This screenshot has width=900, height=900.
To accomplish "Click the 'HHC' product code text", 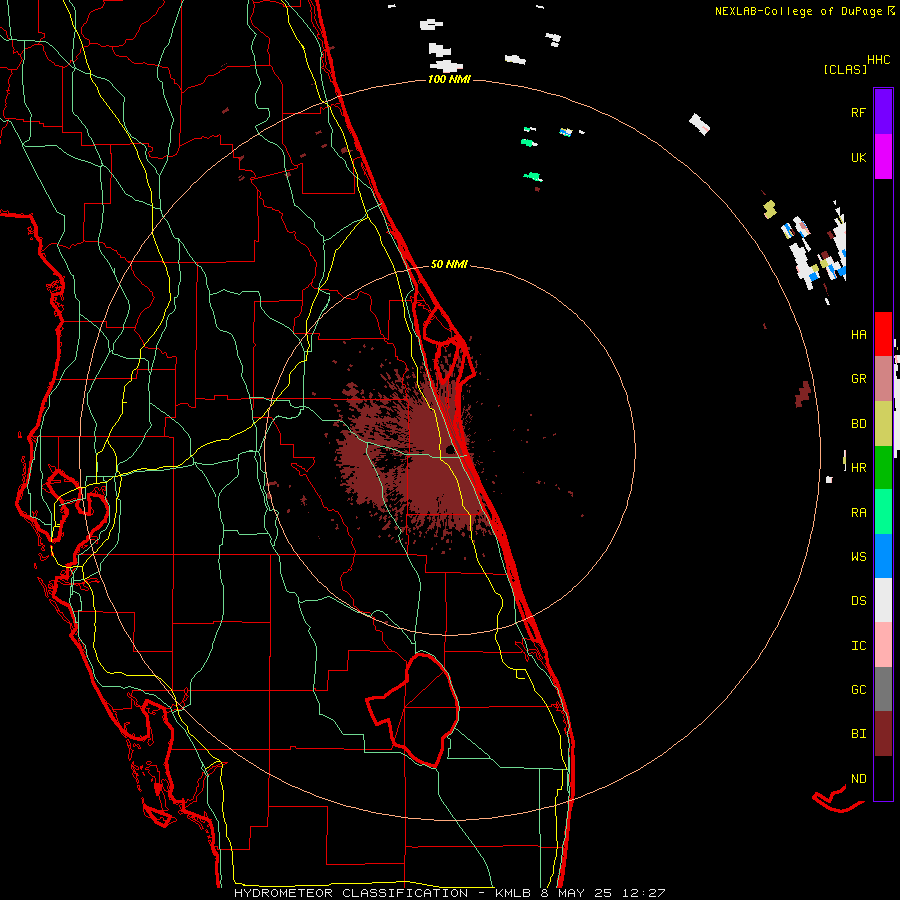I will click(x=879, y=60).
